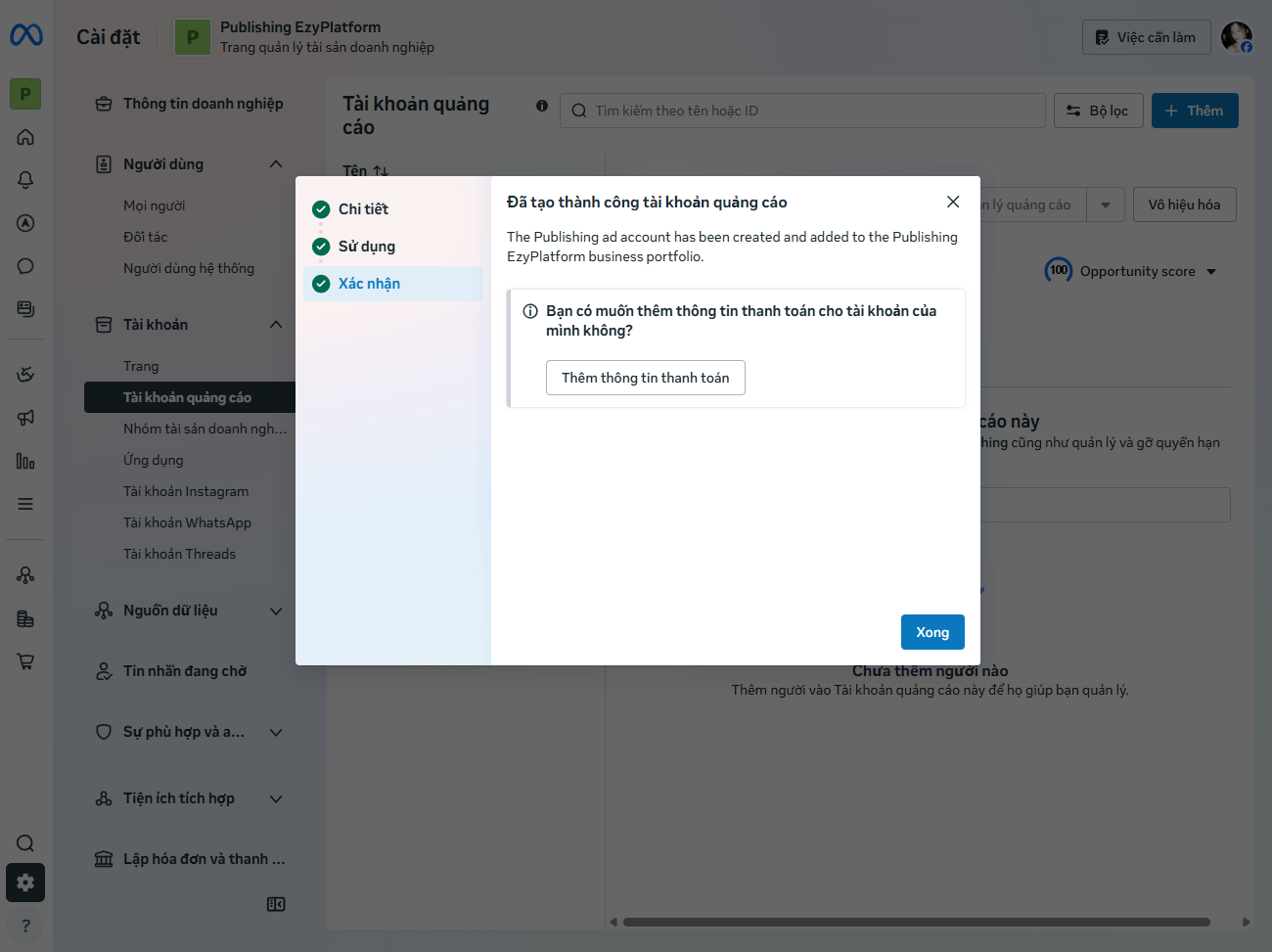Click the Xong button
1272x952 pixels.
click(932, 632)
